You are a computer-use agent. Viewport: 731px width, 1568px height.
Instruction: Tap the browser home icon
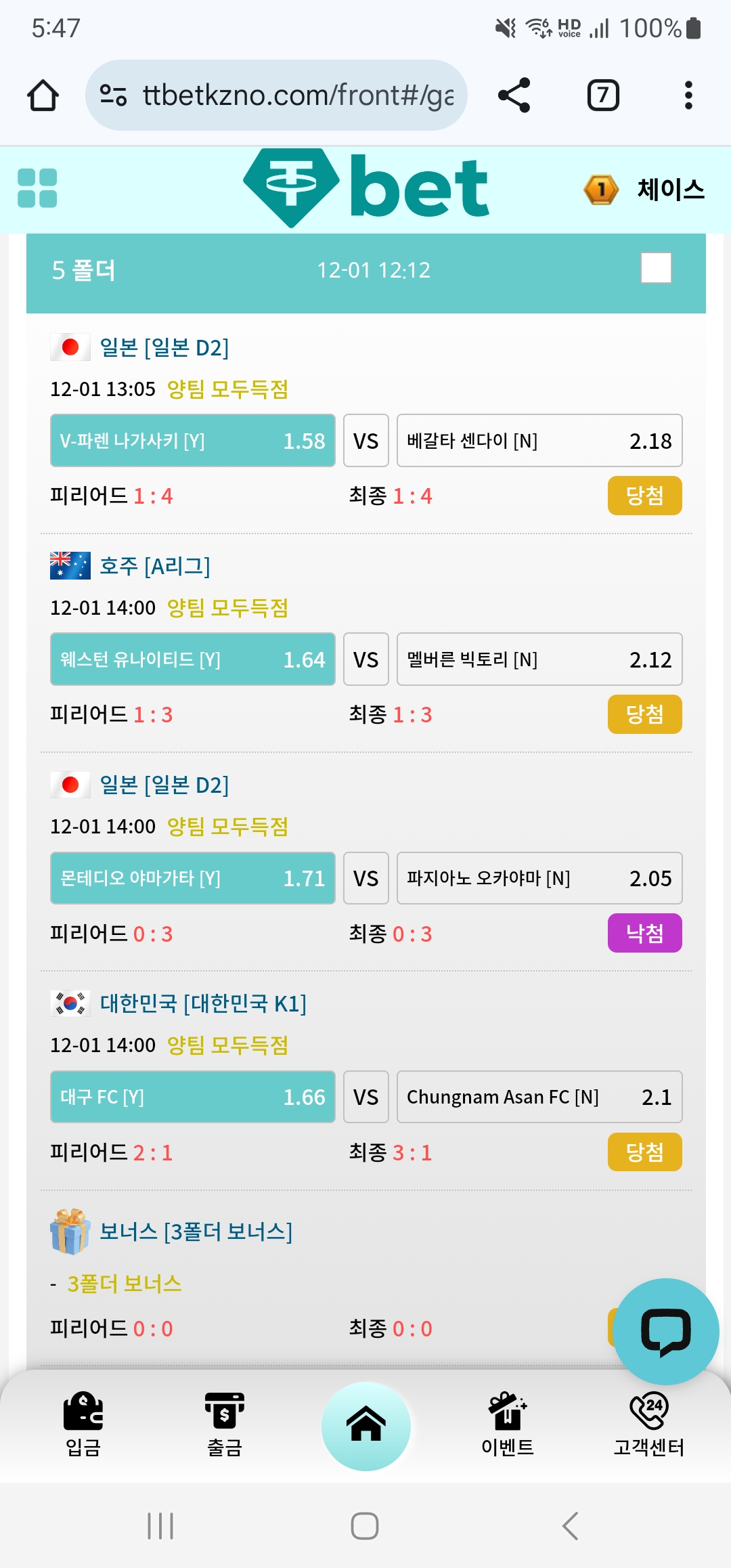pyautogui.click(x=43, y=95)
